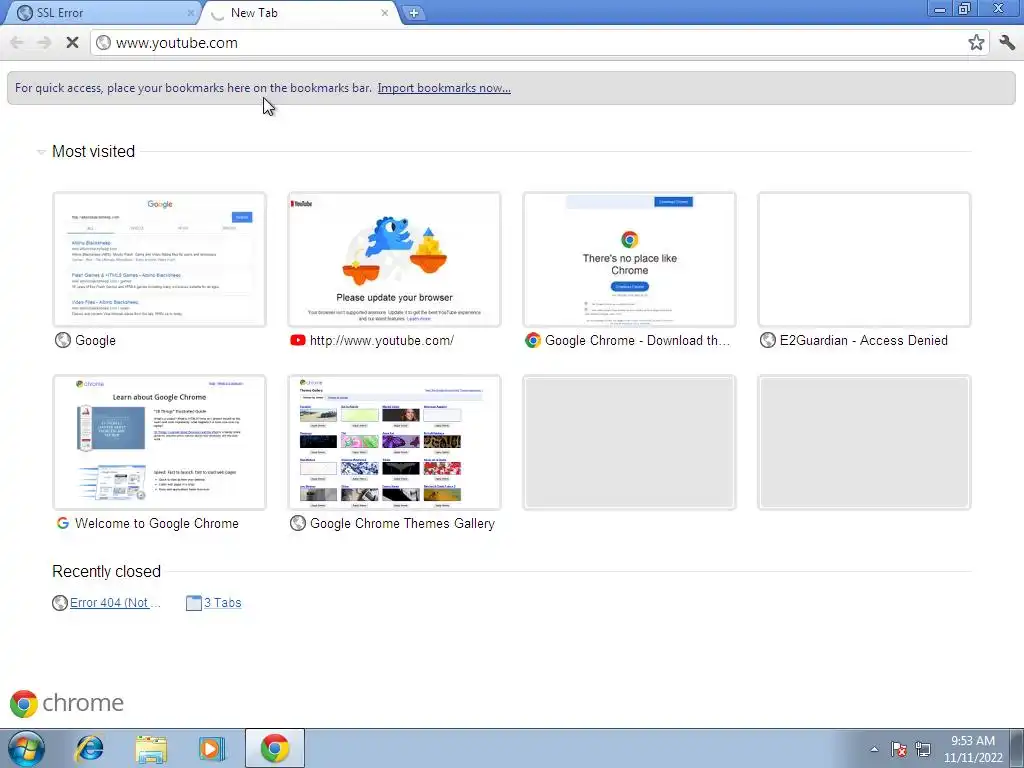The height and width of the screenshot is (768, 1024).
Task: Open the wrench settings menu
Action: tap(1006, 42)
